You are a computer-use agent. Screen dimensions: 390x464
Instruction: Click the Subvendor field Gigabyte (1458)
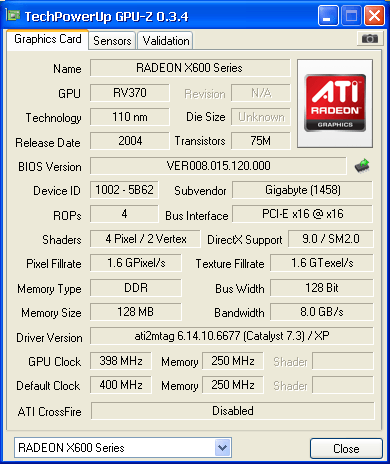[x=303, y=190]
